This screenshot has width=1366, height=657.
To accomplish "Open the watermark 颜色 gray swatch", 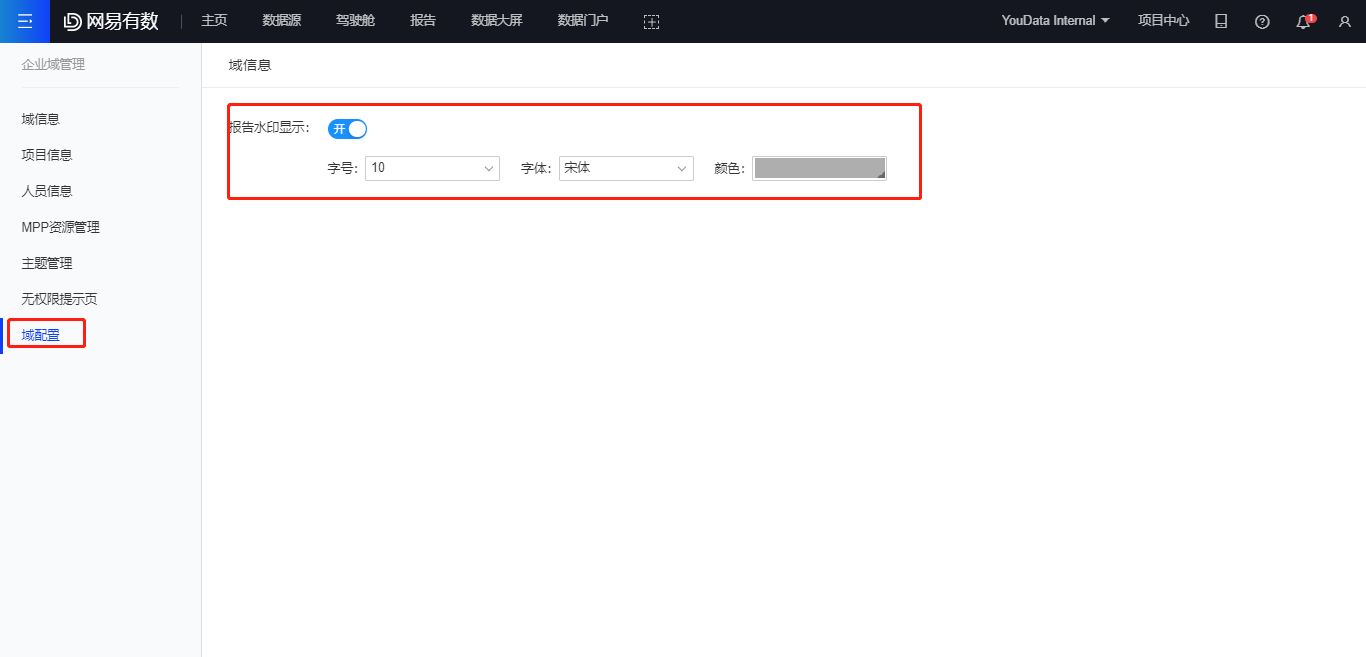I will (x=819, y=168).
